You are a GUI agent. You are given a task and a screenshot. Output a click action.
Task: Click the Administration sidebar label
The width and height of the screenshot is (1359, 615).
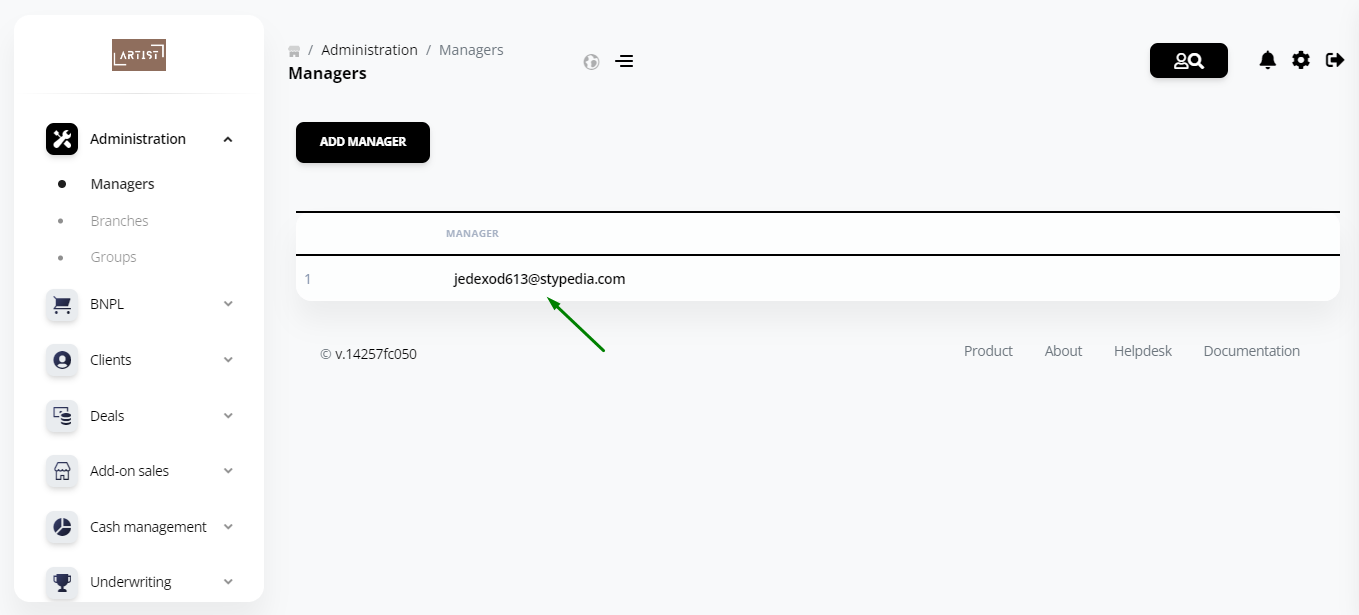138,139
